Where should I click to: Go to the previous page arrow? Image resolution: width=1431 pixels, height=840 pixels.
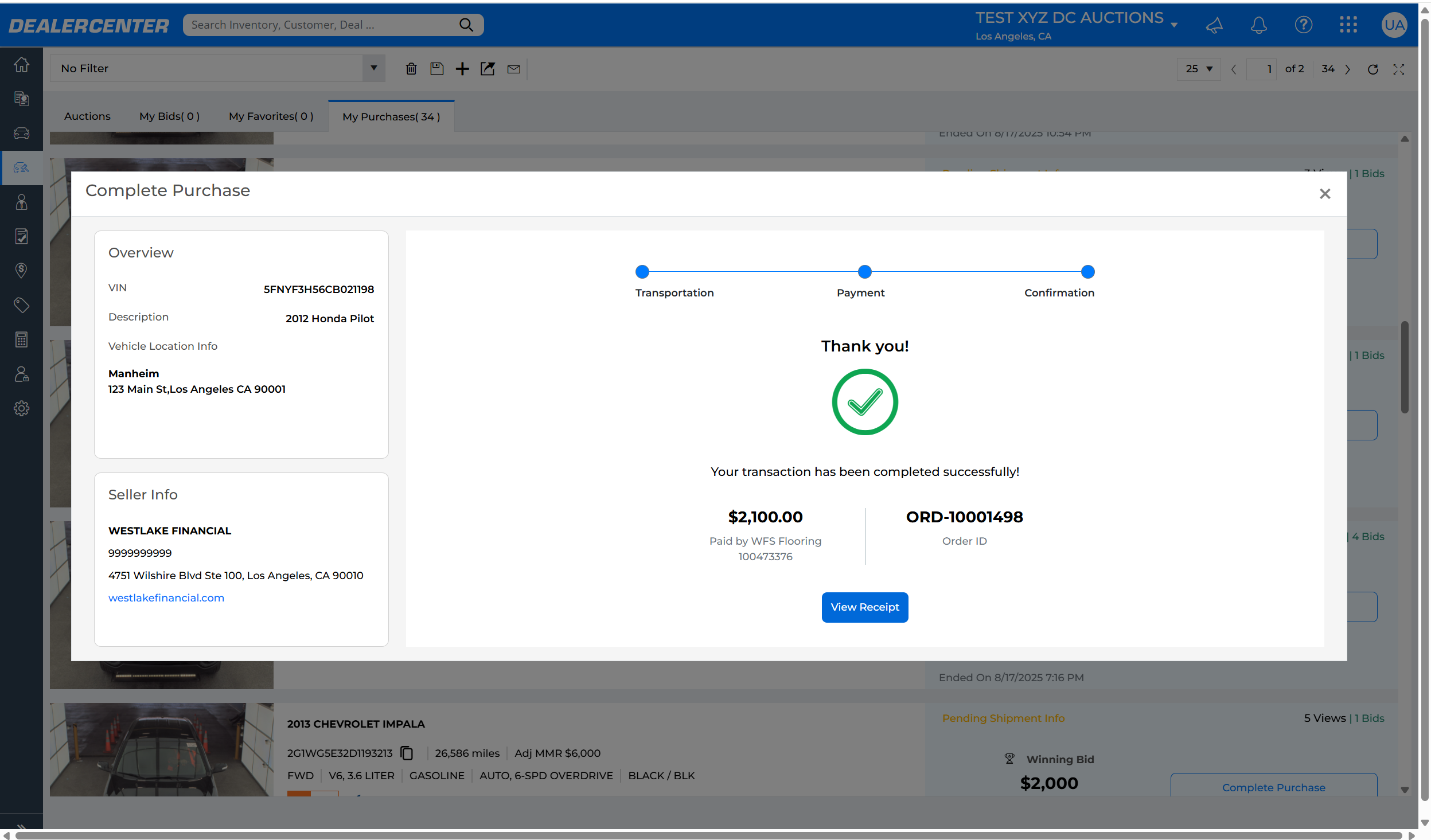click(1234, 69)
